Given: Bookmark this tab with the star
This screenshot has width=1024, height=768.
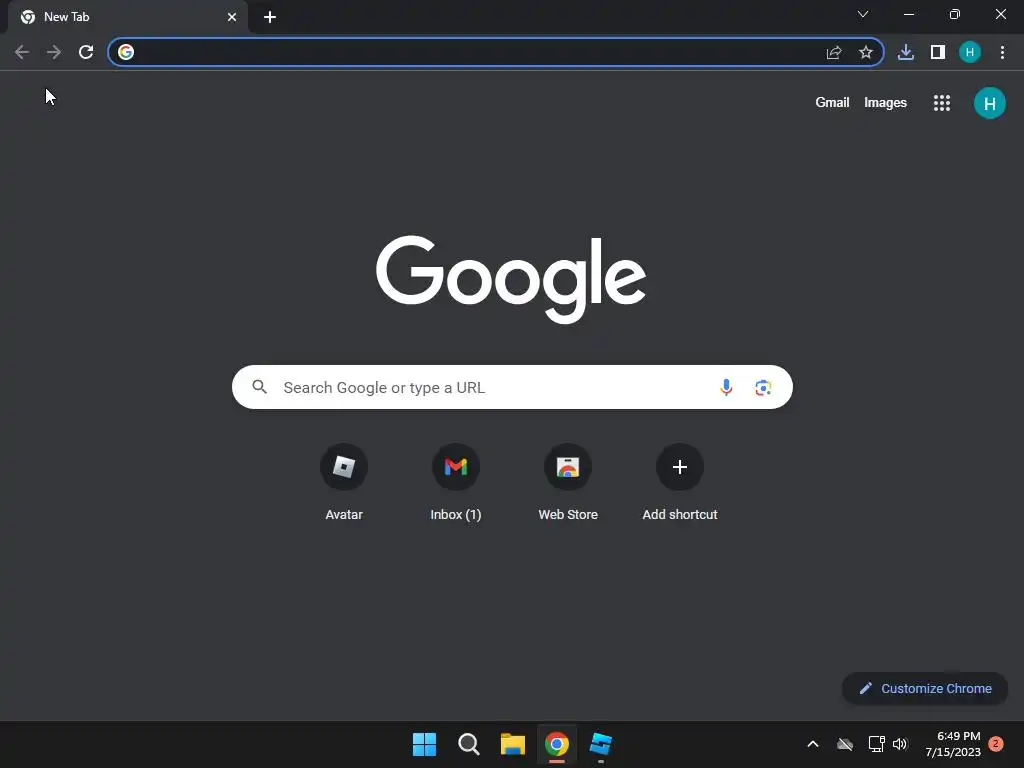Looking at the screenshot, I should [x=866, y=52].
